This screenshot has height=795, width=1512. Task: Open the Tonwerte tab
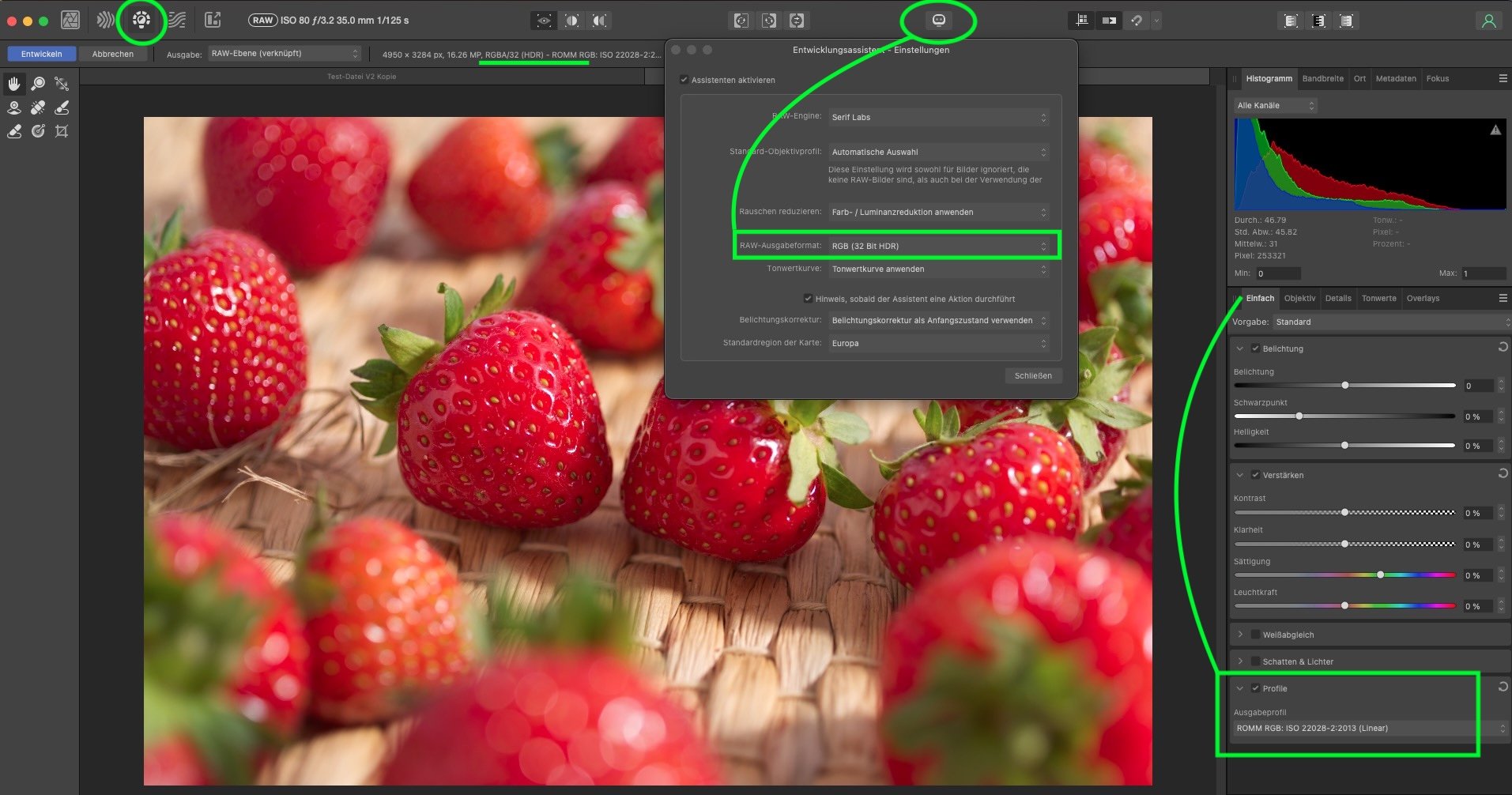coord(1379,298)
